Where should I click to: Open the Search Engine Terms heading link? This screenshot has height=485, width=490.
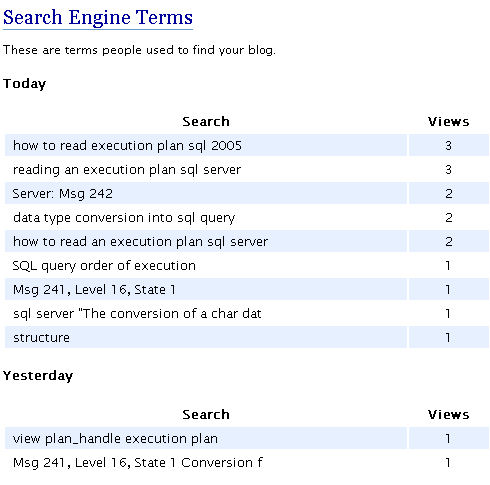point(98,17)
